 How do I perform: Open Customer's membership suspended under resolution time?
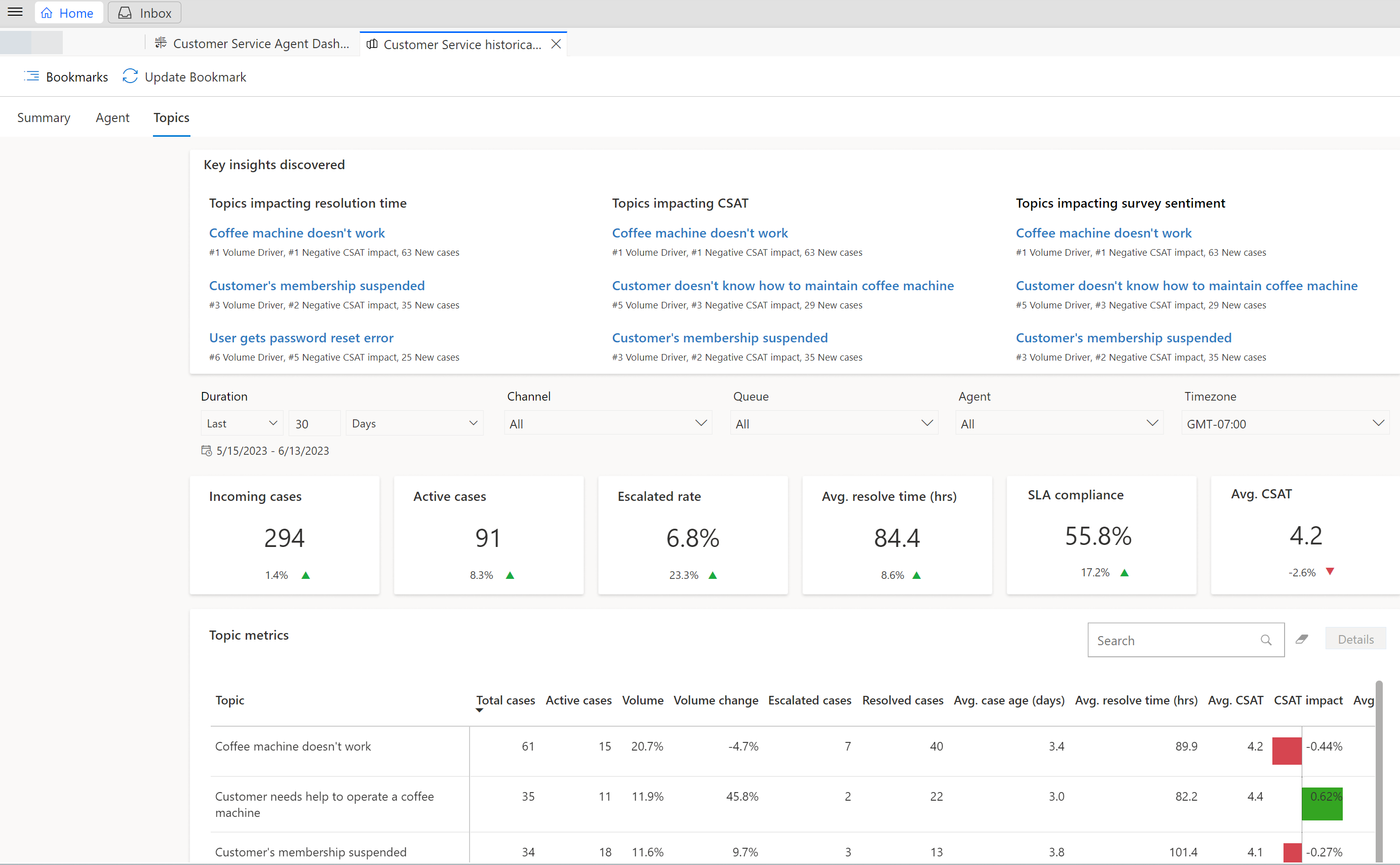point(317,286)
